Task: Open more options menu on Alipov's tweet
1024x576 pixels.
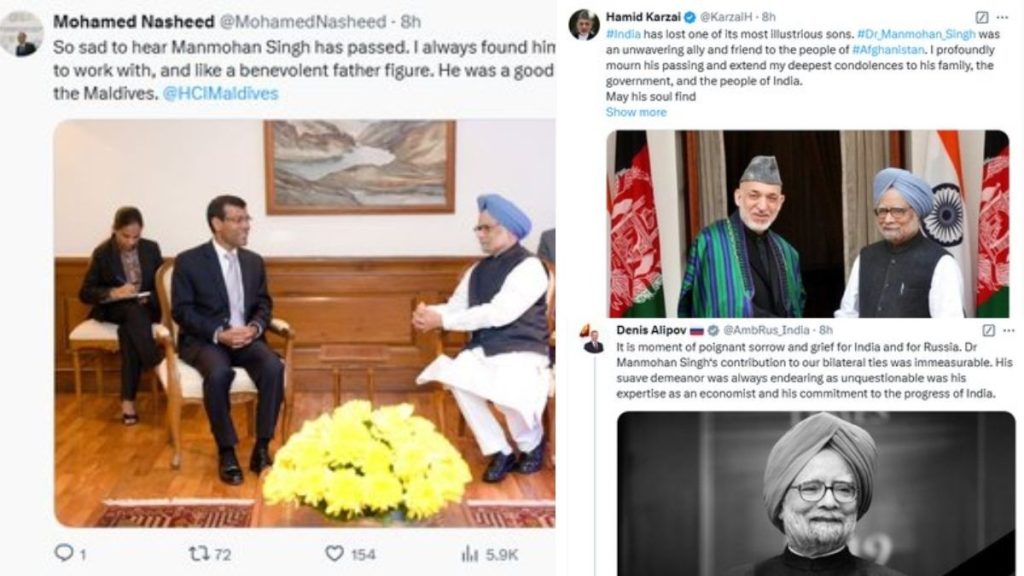Action: coord(1009,330)
